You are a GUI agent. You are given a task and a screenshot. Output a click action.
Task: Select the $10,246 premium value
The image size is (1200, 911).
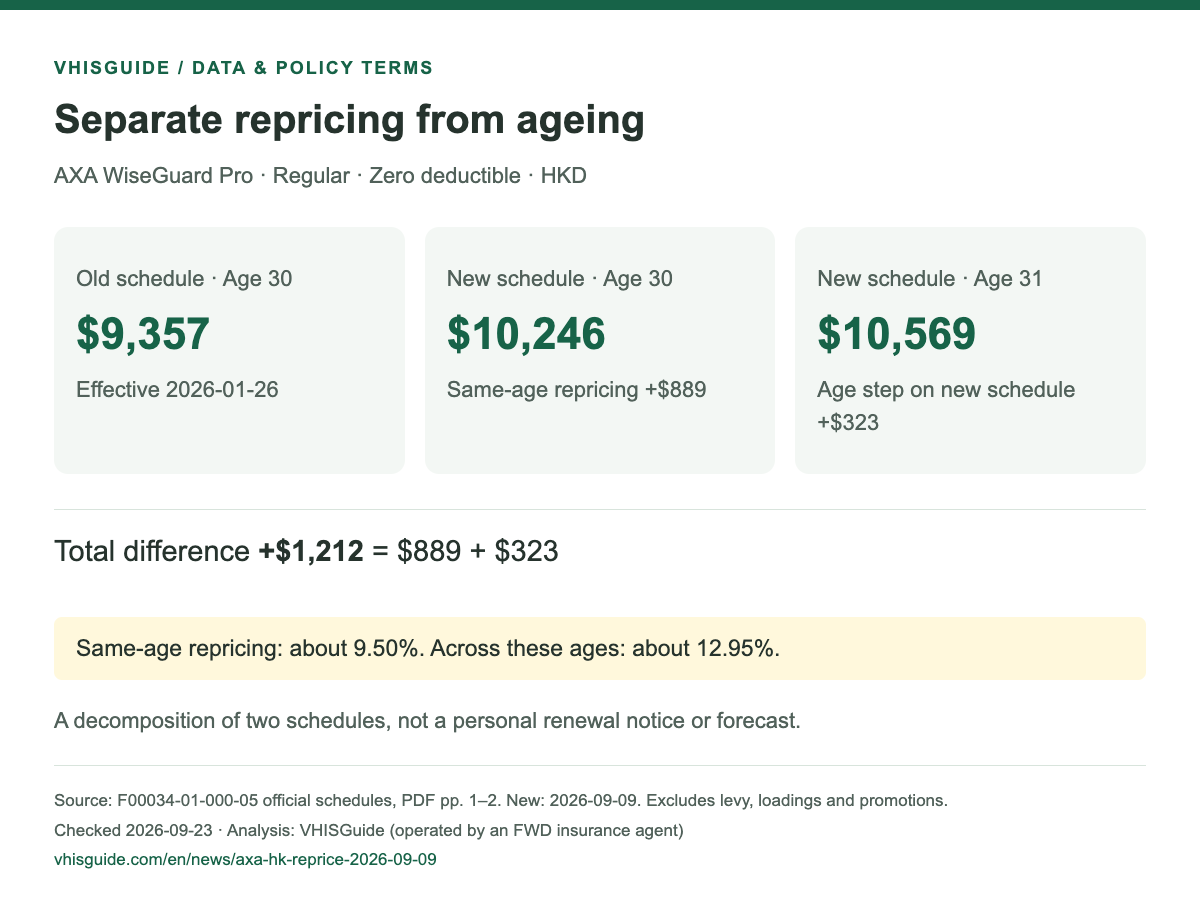pos(526,334)
